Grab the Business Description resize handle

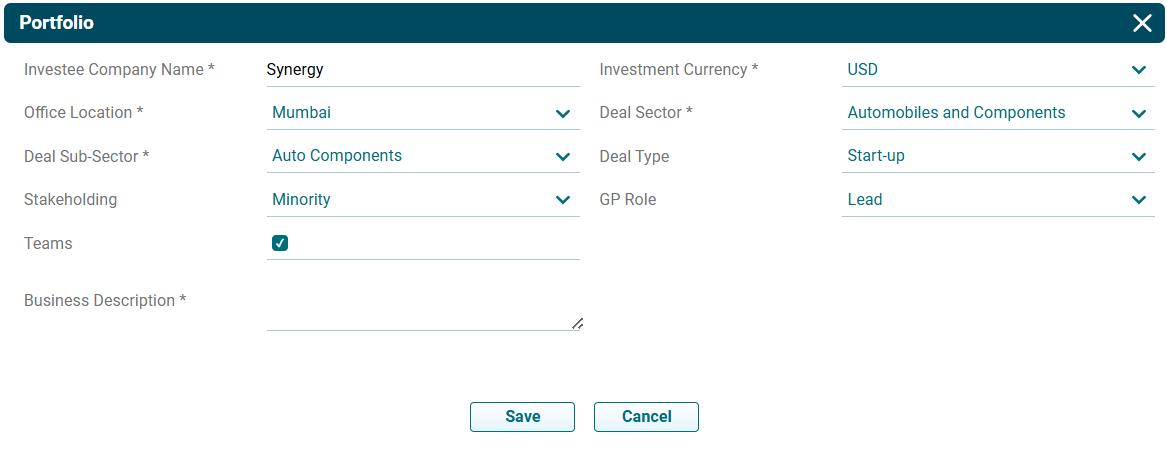pos(577,323)
